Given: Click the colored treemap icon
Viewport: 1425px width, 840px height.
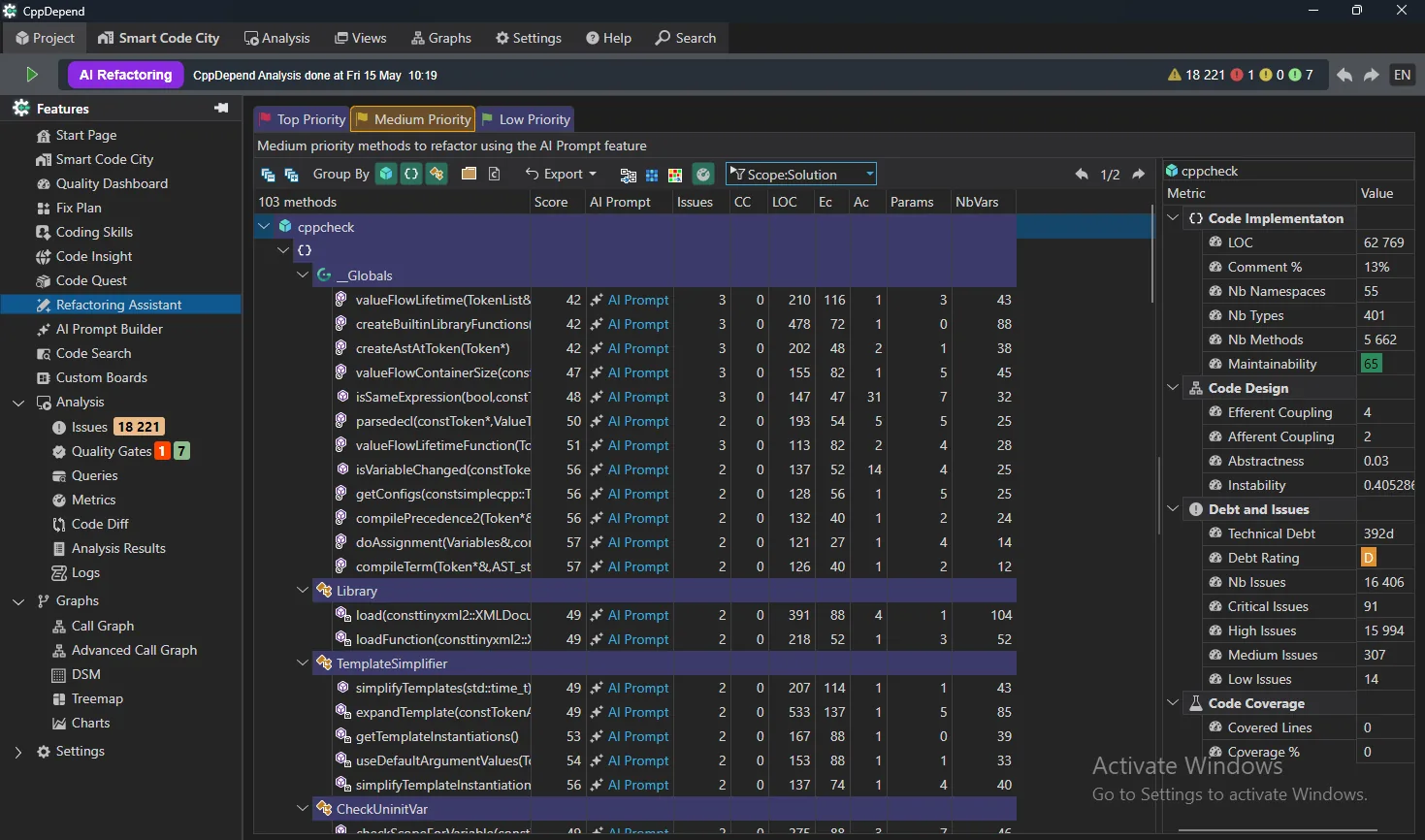Looking at the screenshot, I should (675, 175).
